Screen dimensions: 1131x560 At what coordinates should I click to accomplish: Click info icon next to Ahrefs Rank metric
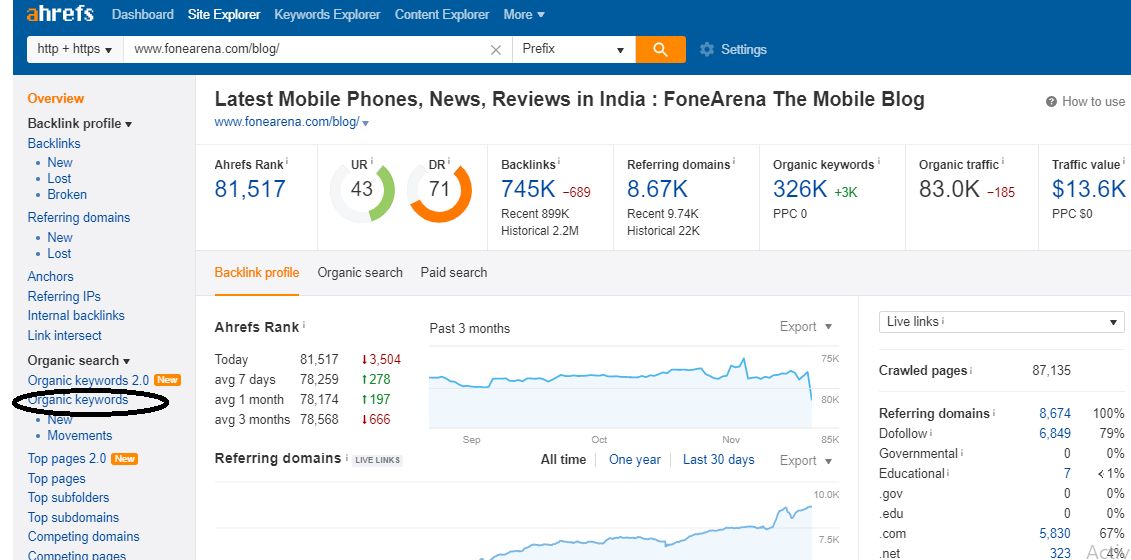click(x=287, y=161)
